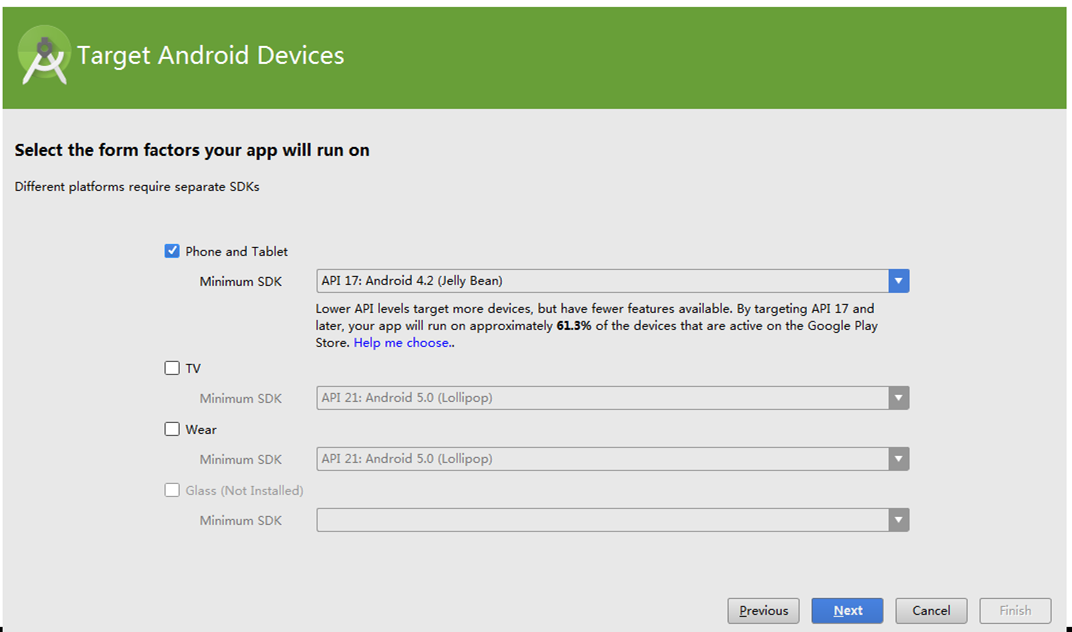The width and height of the screenshot is (1072, 632).
Task: Click the Android Studio logo icon
Action: pos(43,57)
